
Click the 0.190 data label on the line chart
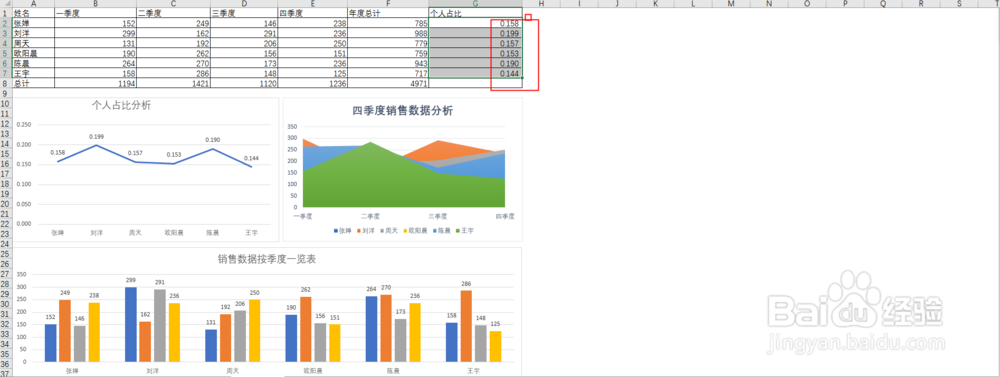tap(212, 140)
